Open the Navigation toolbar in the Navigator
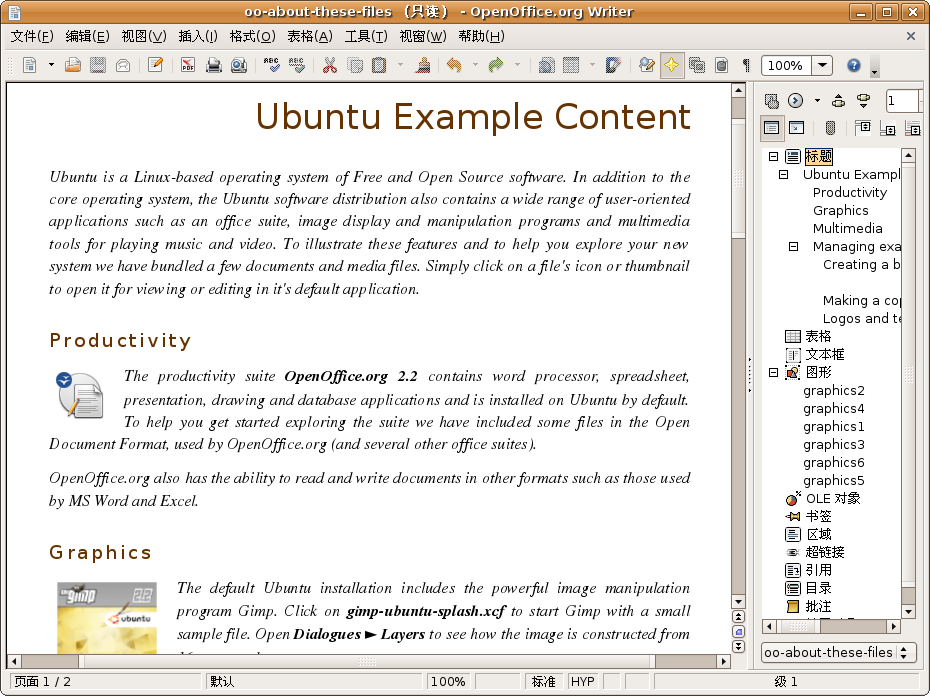Screen dimensions: 930x696 795,101
